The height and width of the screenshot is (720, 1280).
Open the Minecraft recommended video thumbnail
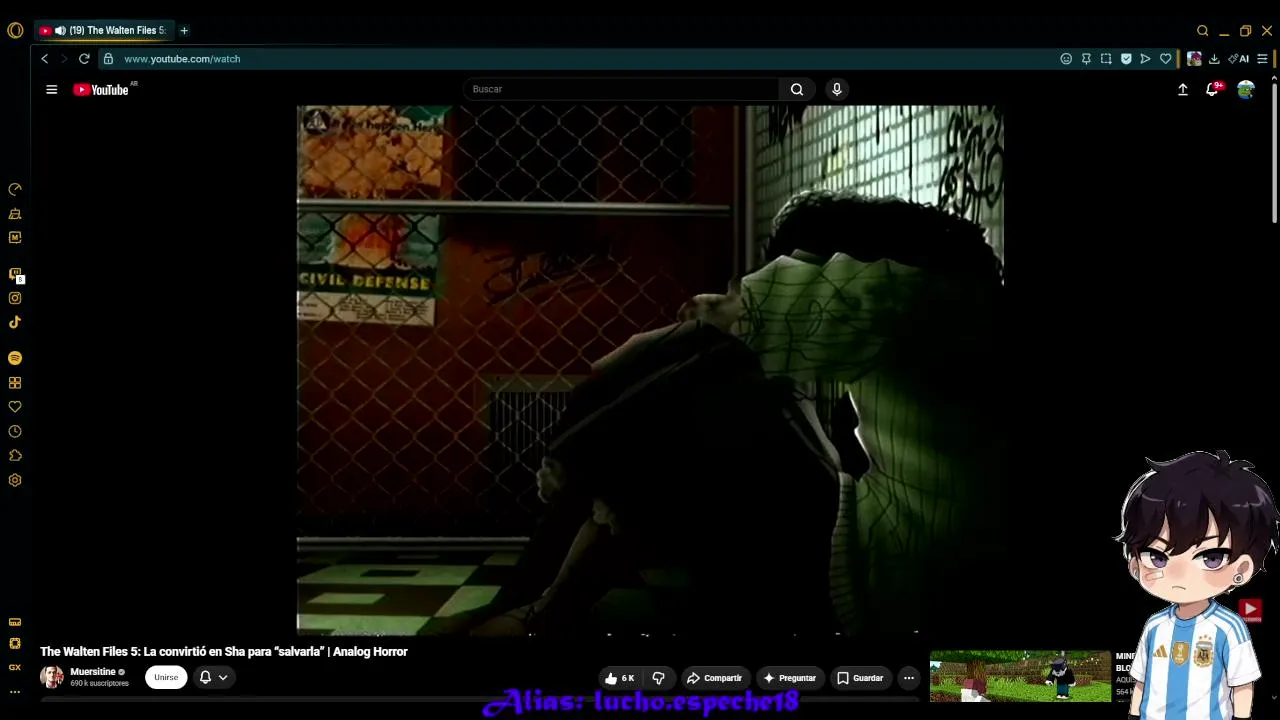[x=1020, y=676]
